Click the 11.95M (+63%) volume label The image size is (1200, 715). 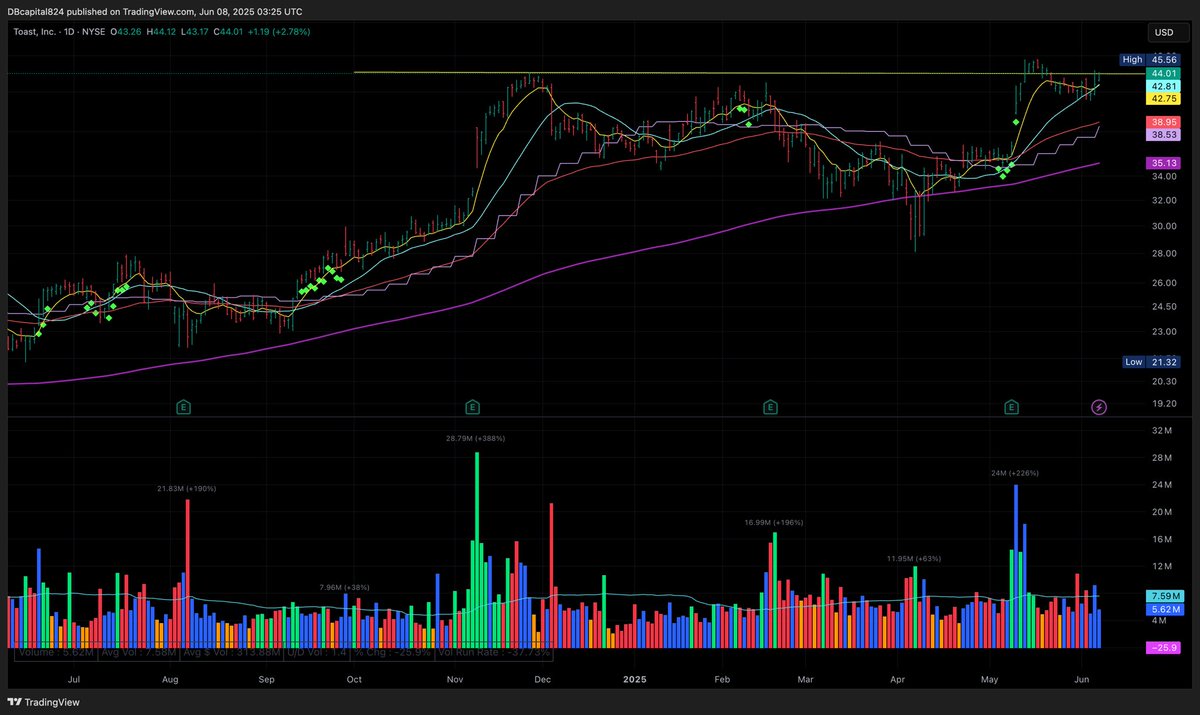(x=913, y=558)
